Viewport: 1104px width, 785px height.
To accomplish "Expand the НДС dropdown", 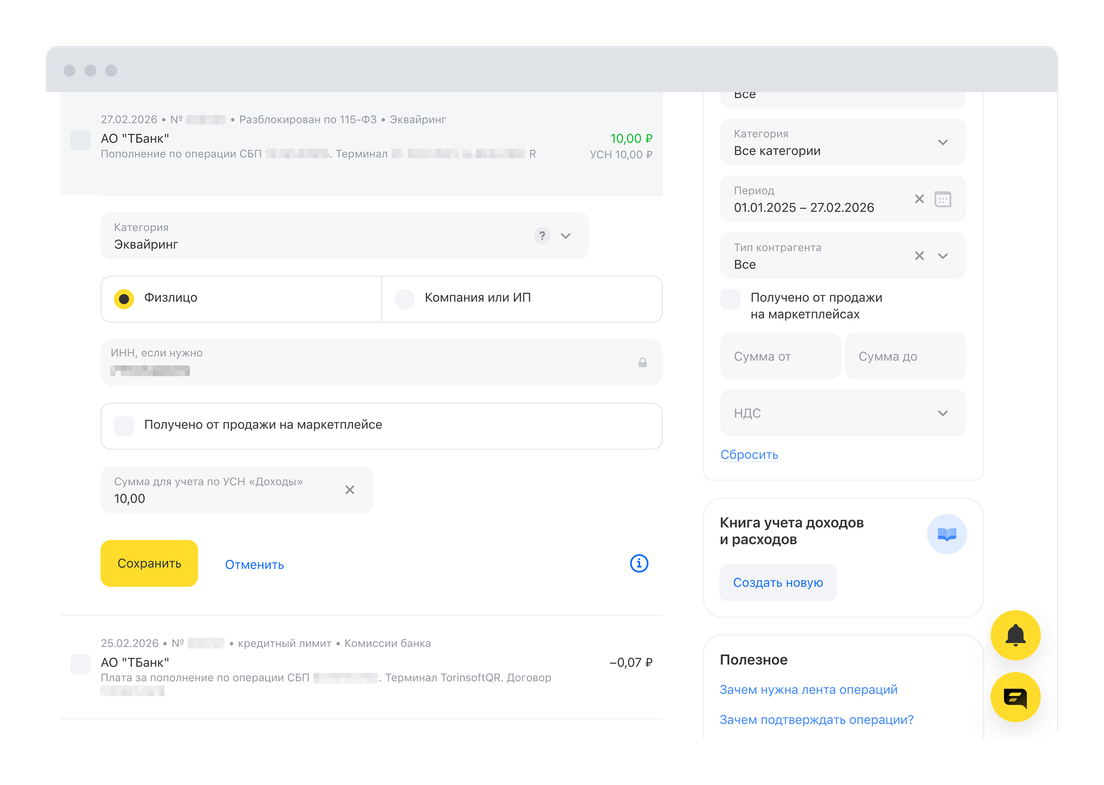I will 942,413.
